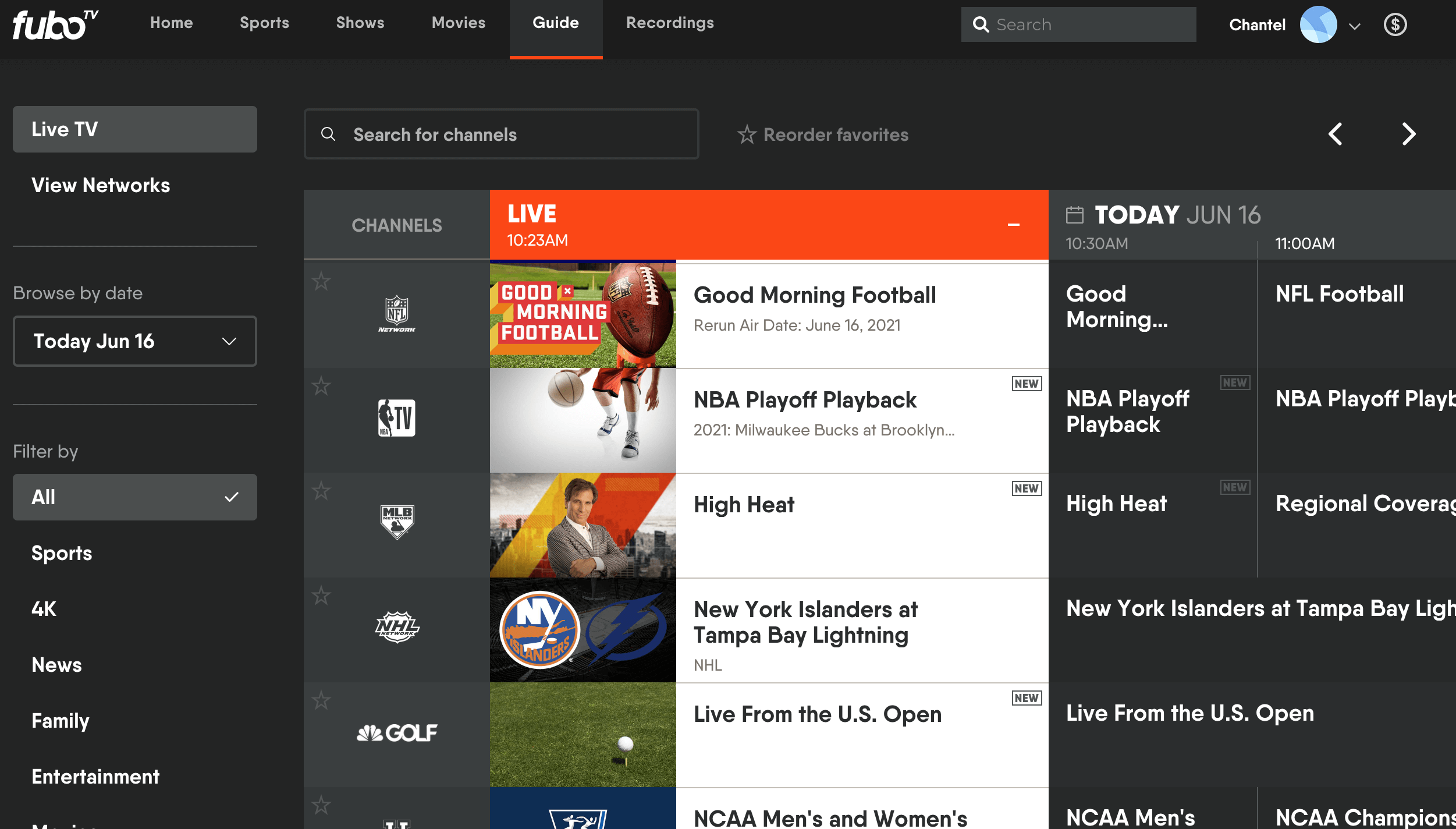This screenshot has width=1456, height=829.
Task: Click the top Search input field
Action: pos(1078,24)
